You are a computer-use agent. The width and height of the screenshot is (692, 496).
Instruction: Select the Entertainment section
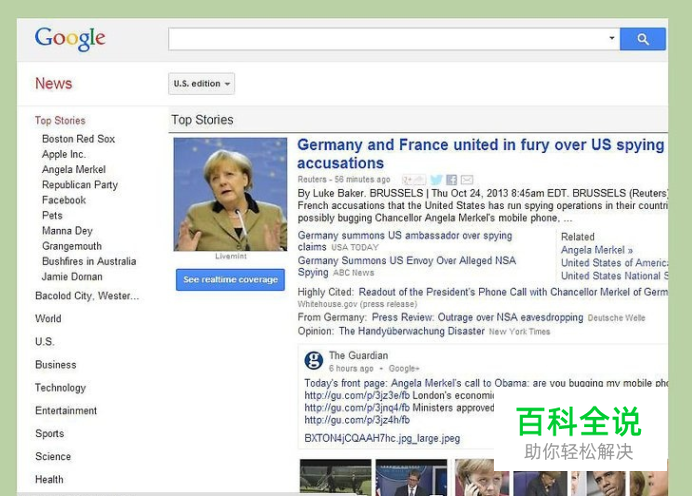coord(66,410)
